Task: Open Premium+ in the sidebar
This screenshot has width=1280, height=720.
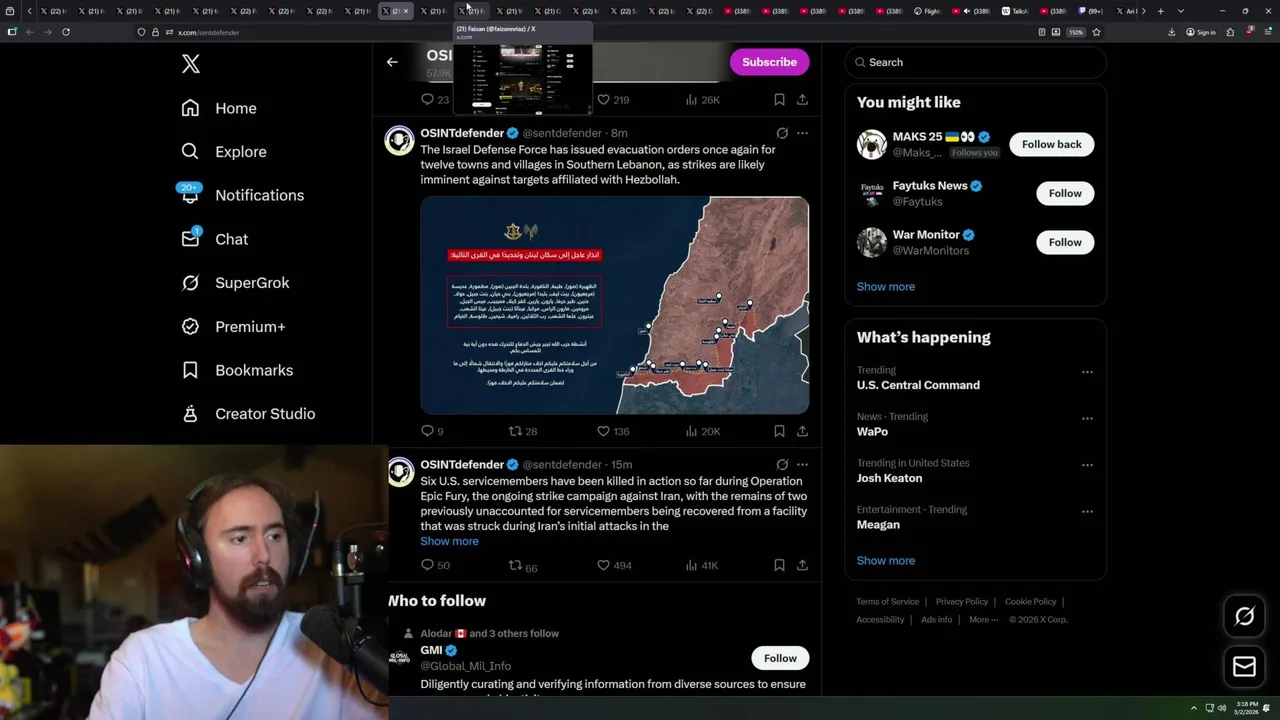Action: [x=233, y=327]
